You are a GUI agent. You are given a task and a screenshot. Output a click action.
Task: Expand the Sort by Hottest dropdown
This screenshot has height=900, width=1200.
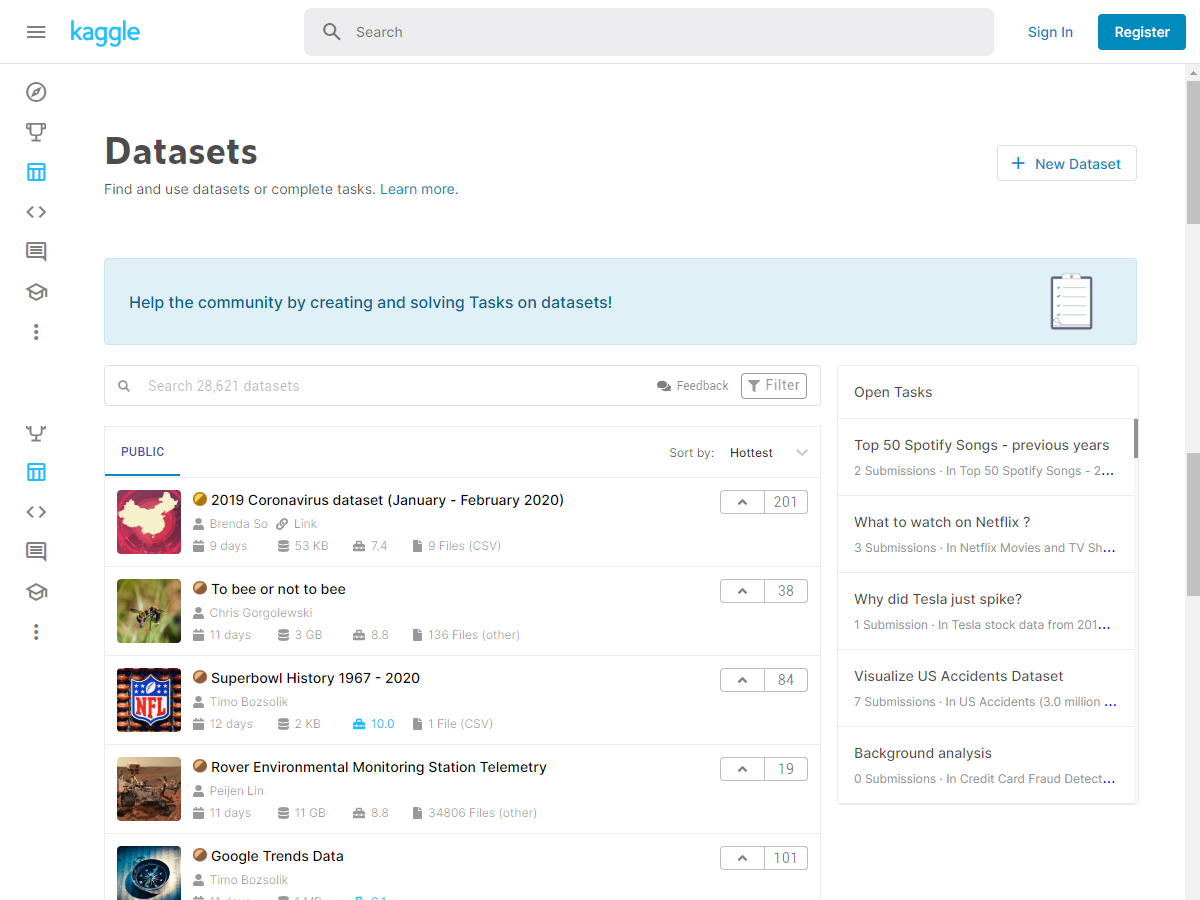pos(767,453)
